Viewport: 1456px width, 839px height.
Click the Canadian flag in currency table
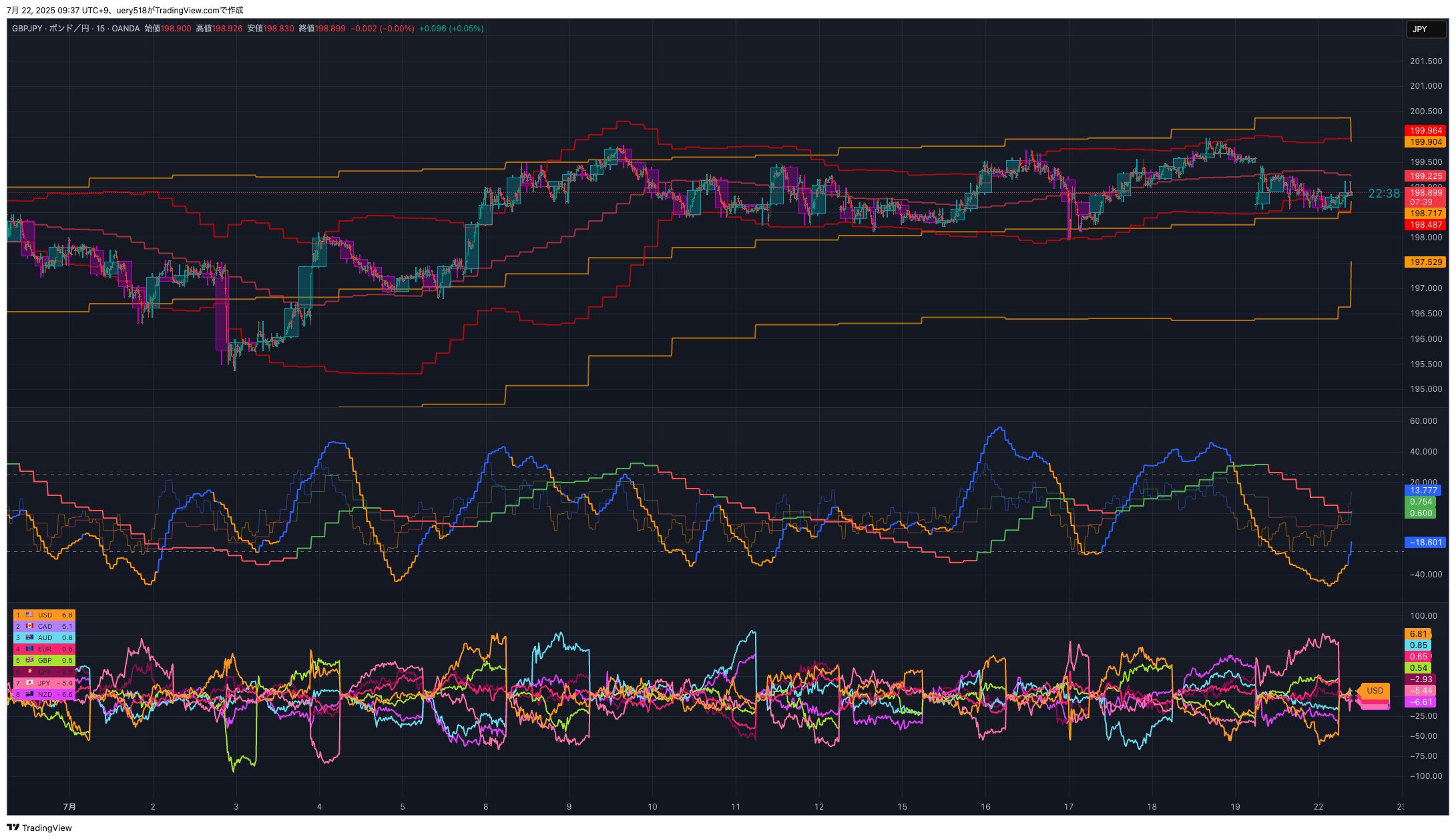point(29,626)
